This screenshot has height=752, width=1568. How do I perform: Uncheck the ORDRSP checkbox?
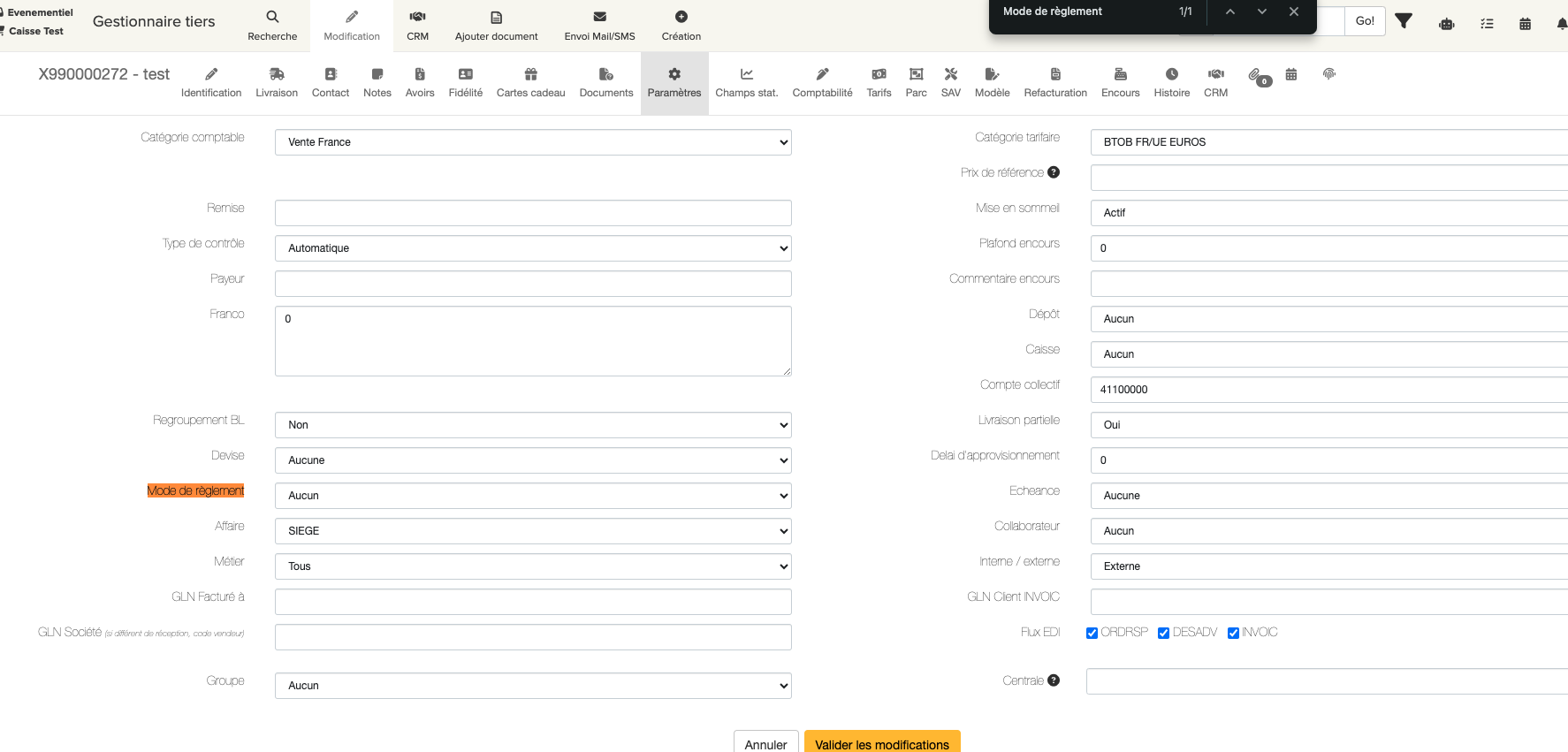1092,633
